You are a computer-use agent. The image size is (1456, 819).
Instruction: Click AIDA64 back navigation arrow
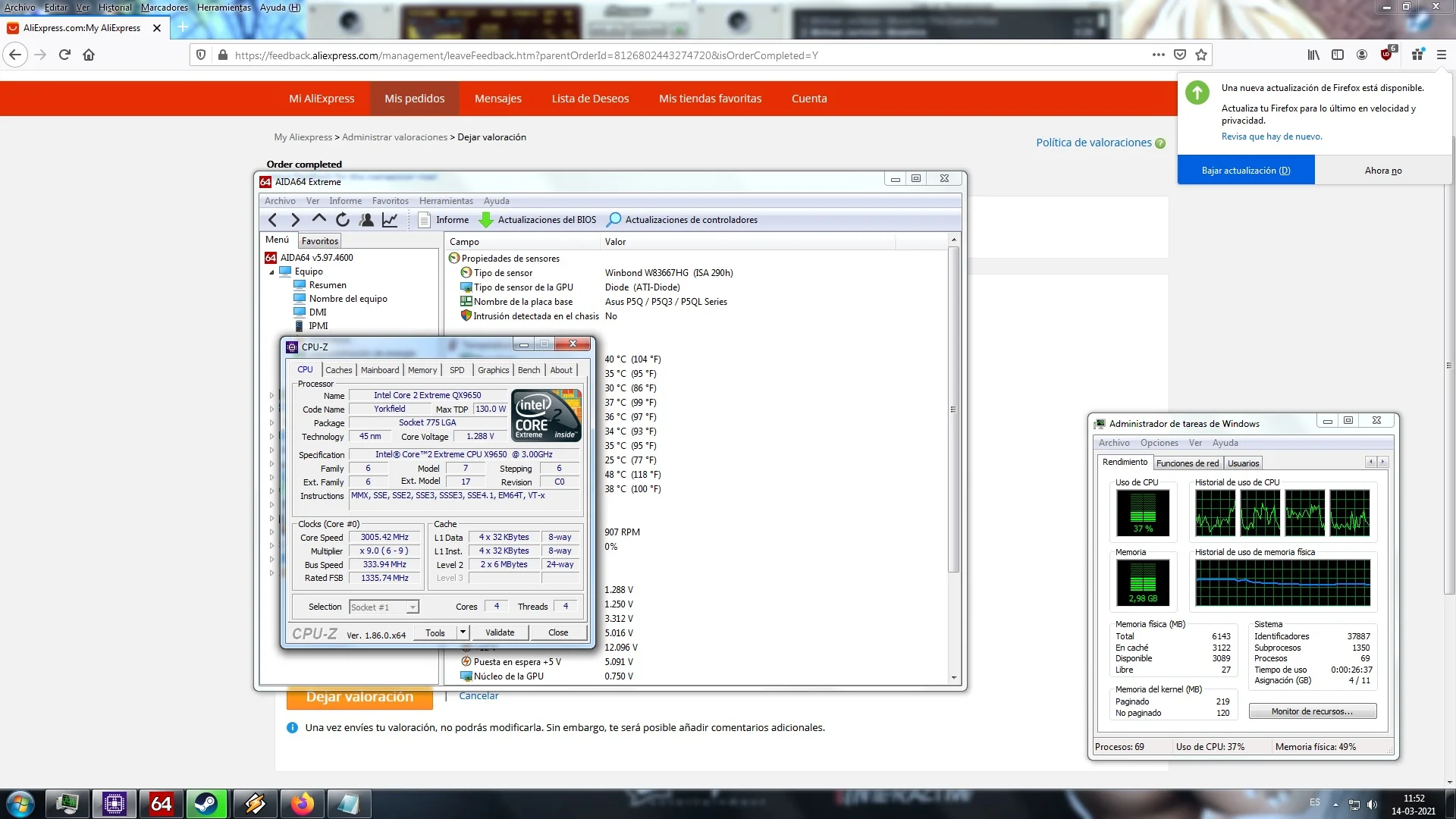coord(272,220)
